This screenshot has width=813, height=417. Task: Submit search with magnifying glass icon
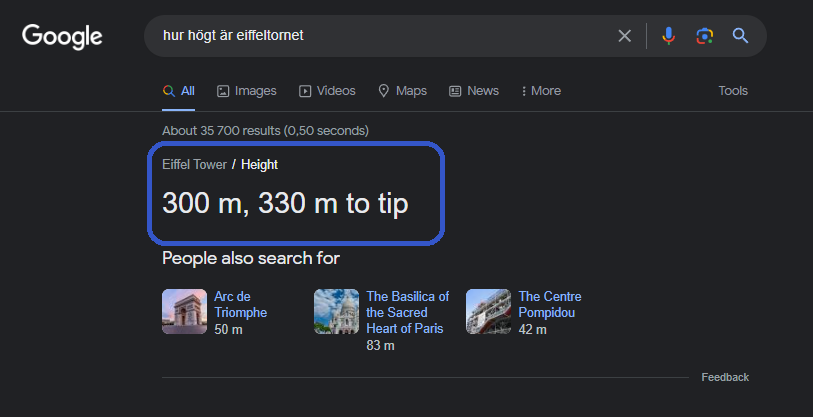coord(740,36)
